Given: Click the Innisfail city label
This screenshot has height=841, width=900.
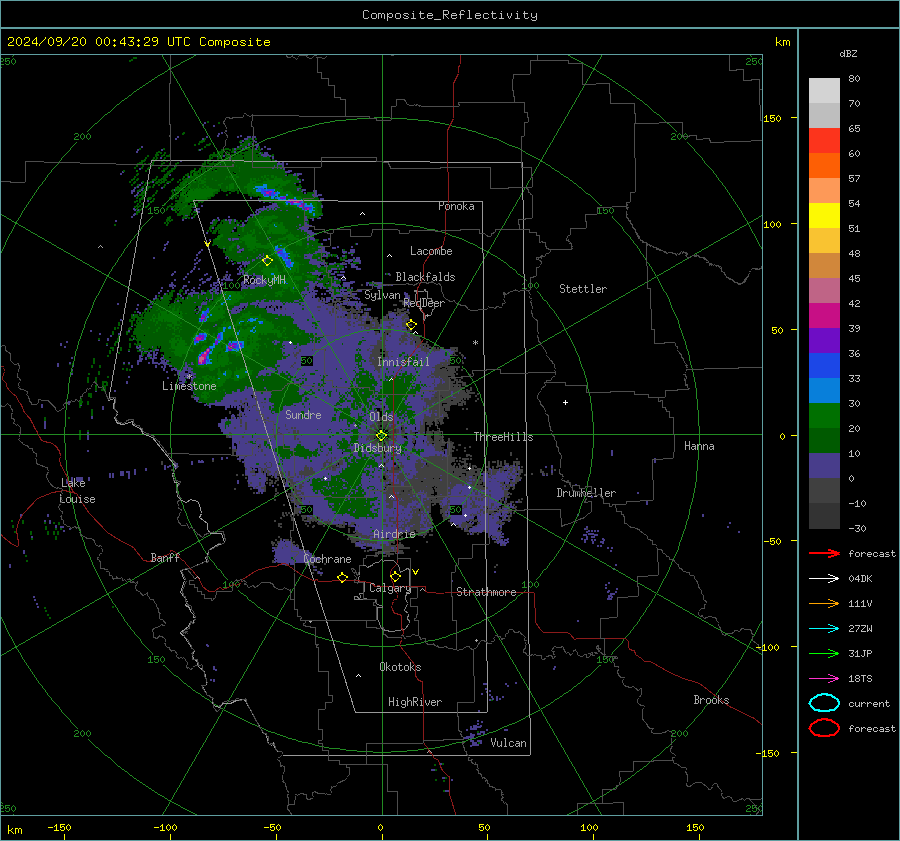Looking at the screenshot, I should click(403, 362).
